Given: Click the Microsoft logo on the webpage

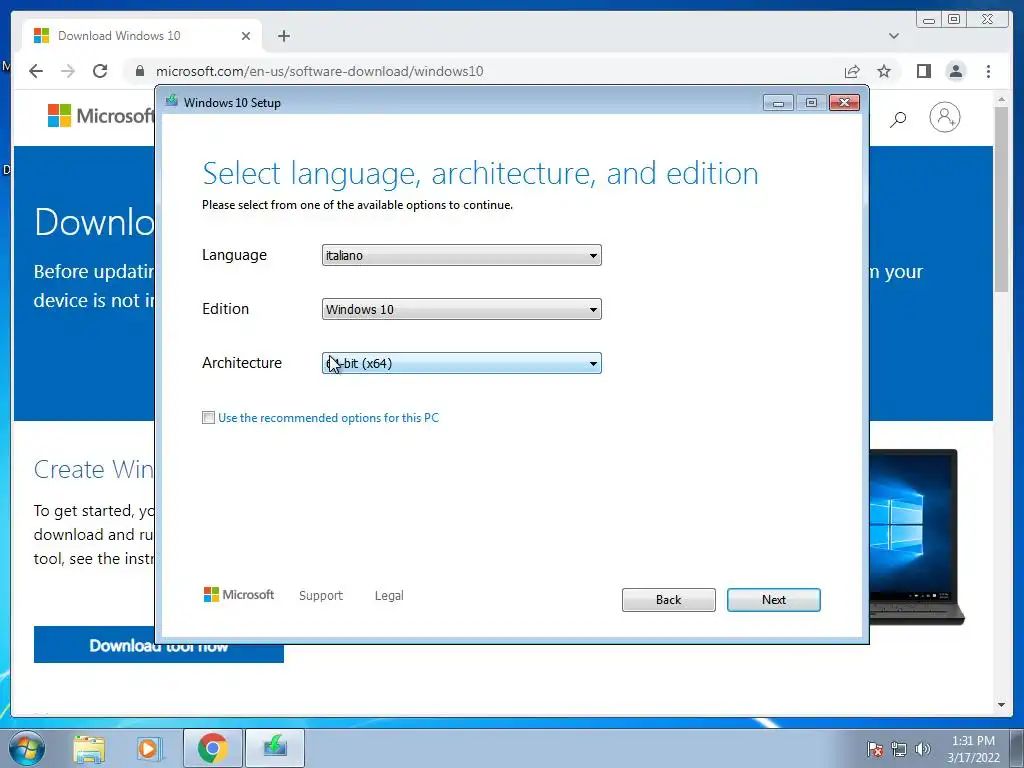Looking at the screenshot, I should (x=101, y=116).
